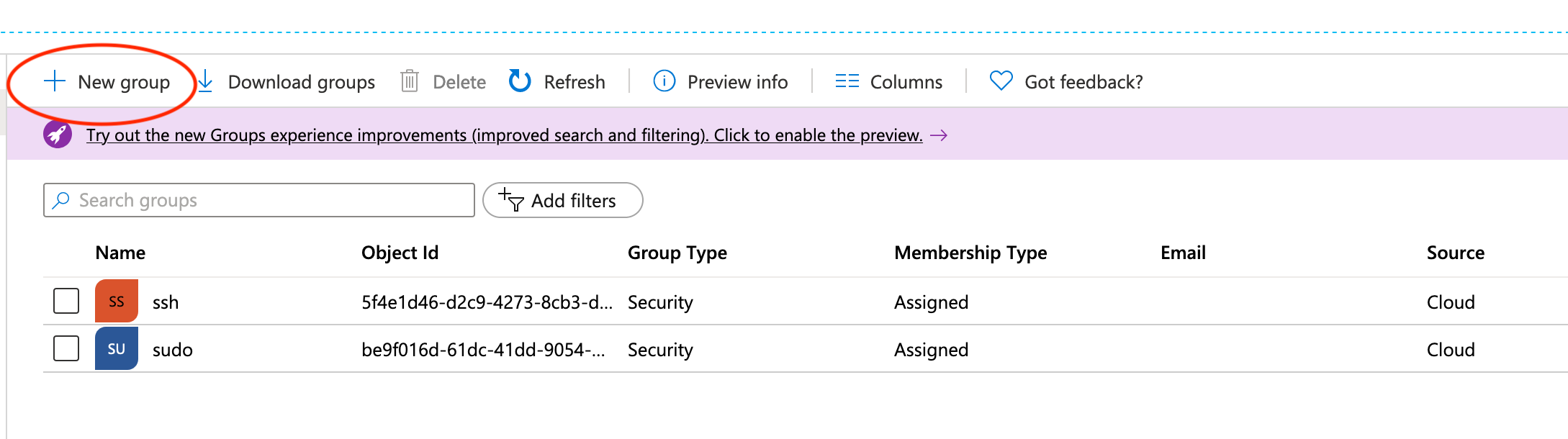Click the Refresh circular arrow icon
The height and width of the screenshot is (439, 1568).
point(520,81)
